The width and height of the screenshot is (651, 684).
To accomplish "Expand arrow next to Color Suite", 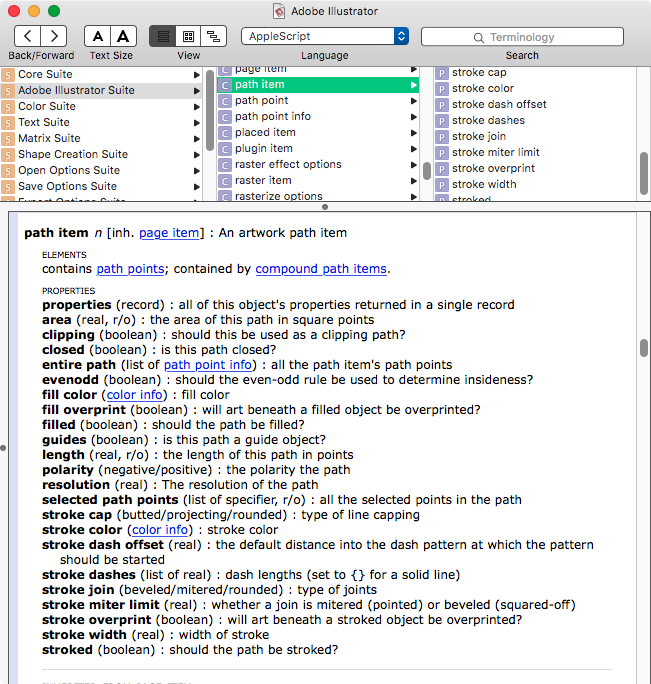I will [197, 107].
